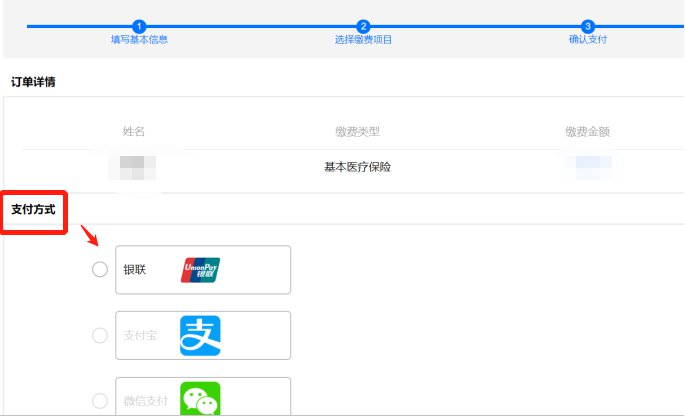This screenshot has height=417, width=685.
Task: Click the UnionPay card logo
Action: (x=200, y=270)
